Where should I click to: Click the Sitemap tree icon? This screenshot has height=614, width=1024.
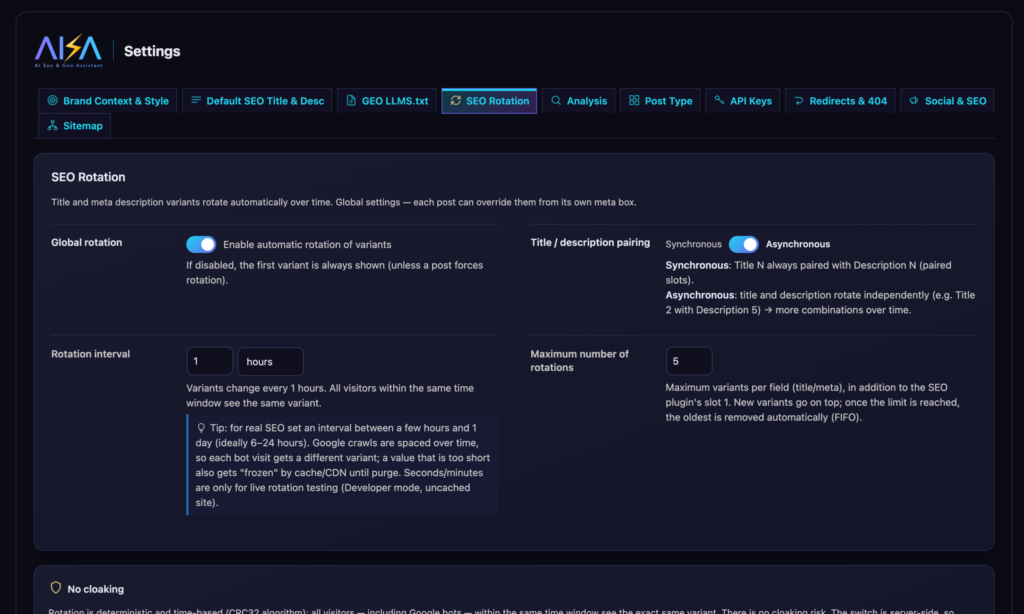pyautogui.click(x=52, y=125)
